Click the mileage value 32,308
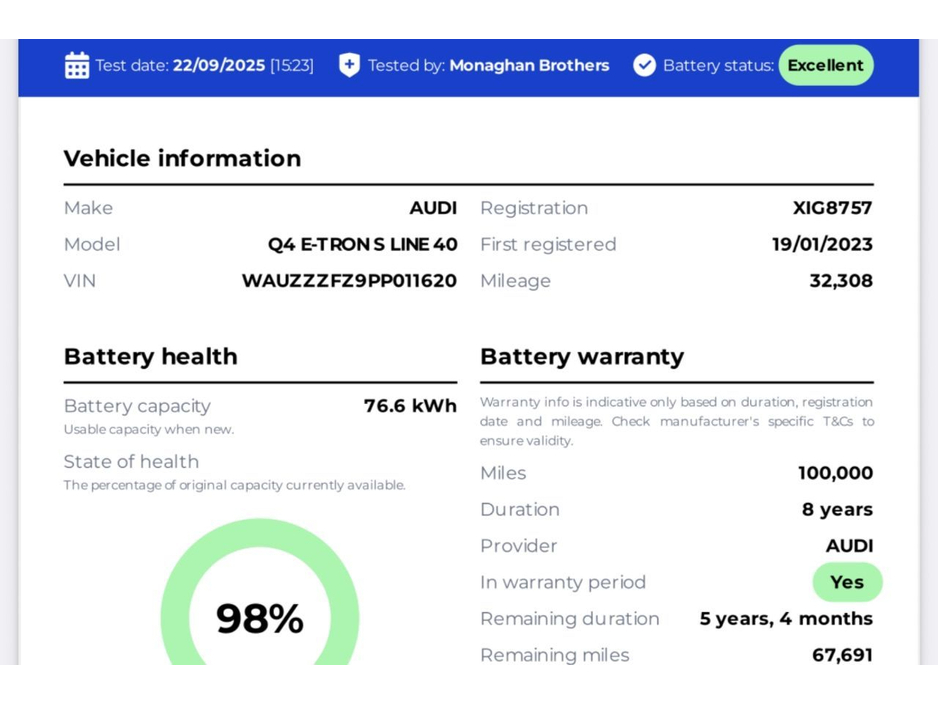The height and width of the screenshot is (704, 938). [841, 281]
